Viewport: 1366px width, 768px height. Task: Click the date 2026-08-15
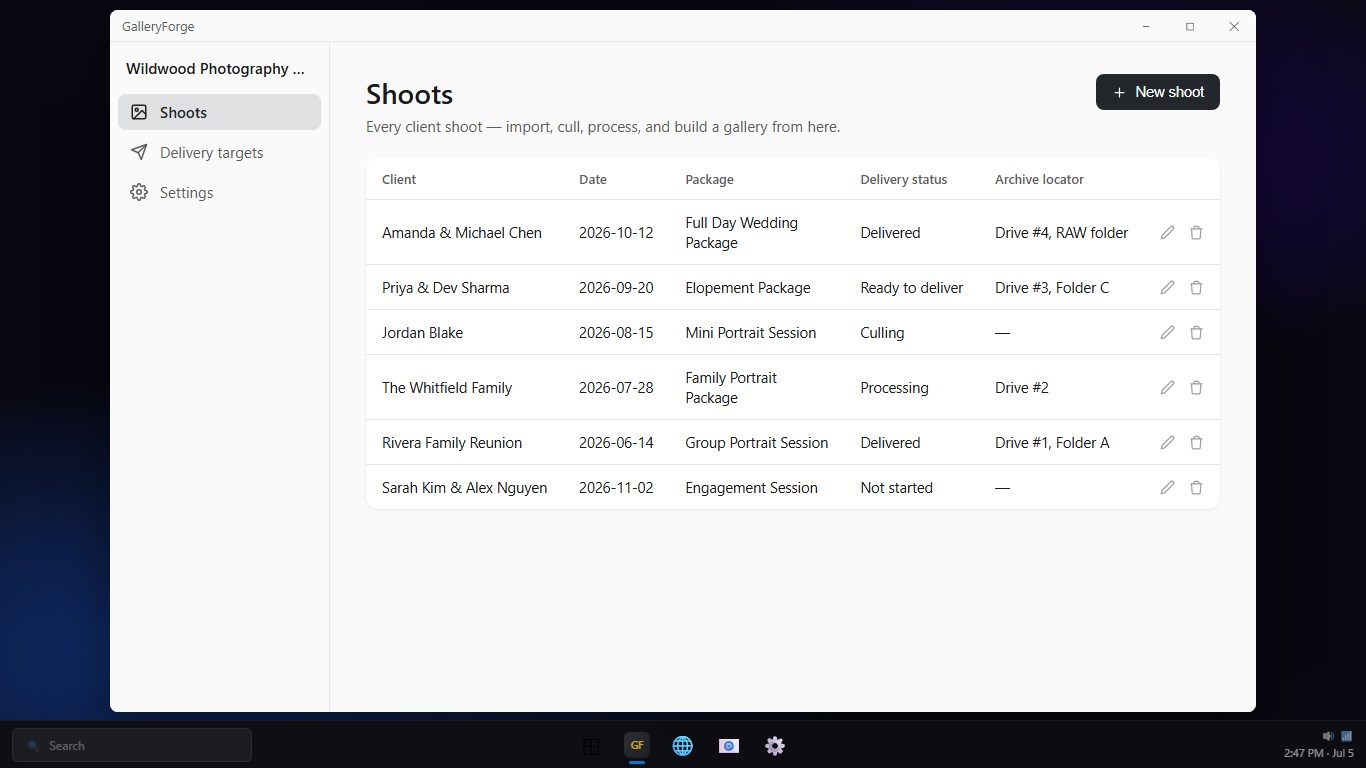pos(616,332)
